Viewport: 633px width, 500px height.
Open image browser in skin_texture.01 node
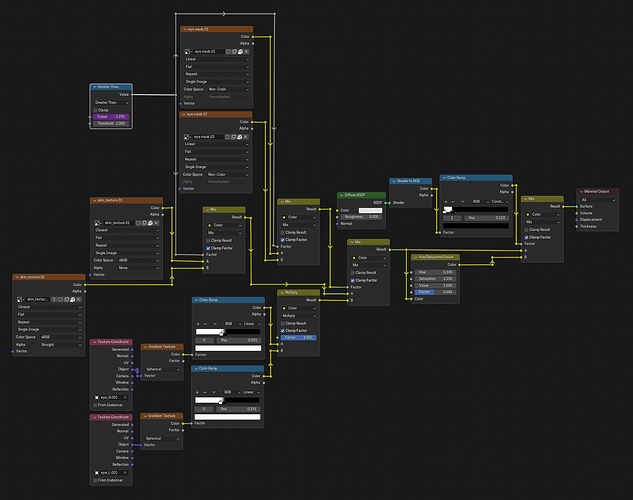pos(98,223)
